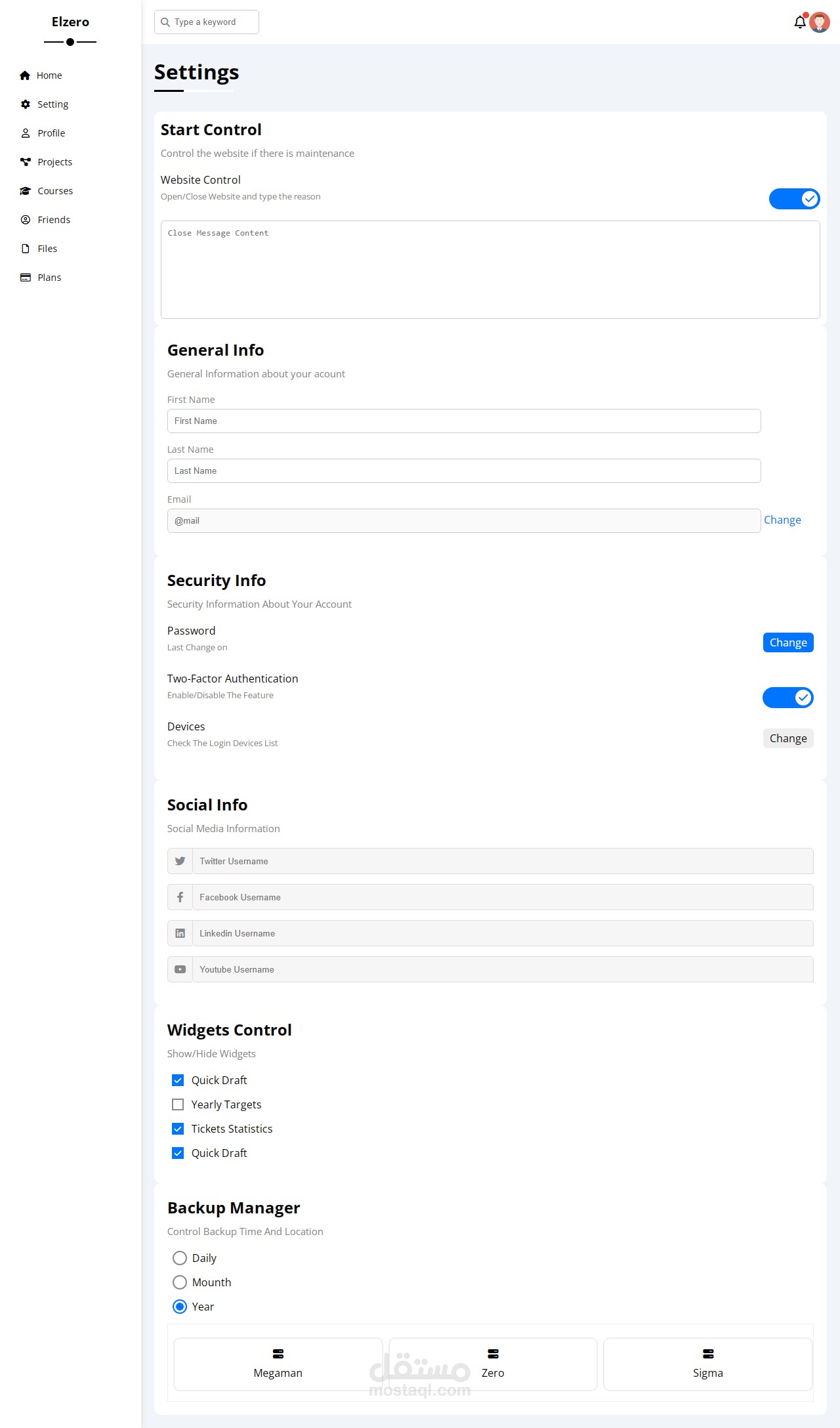This screenshot has height=1428, width=840.
Task: Click the Courses graduation cap icon
Action: pyautogui.click(x=26, y=191)
